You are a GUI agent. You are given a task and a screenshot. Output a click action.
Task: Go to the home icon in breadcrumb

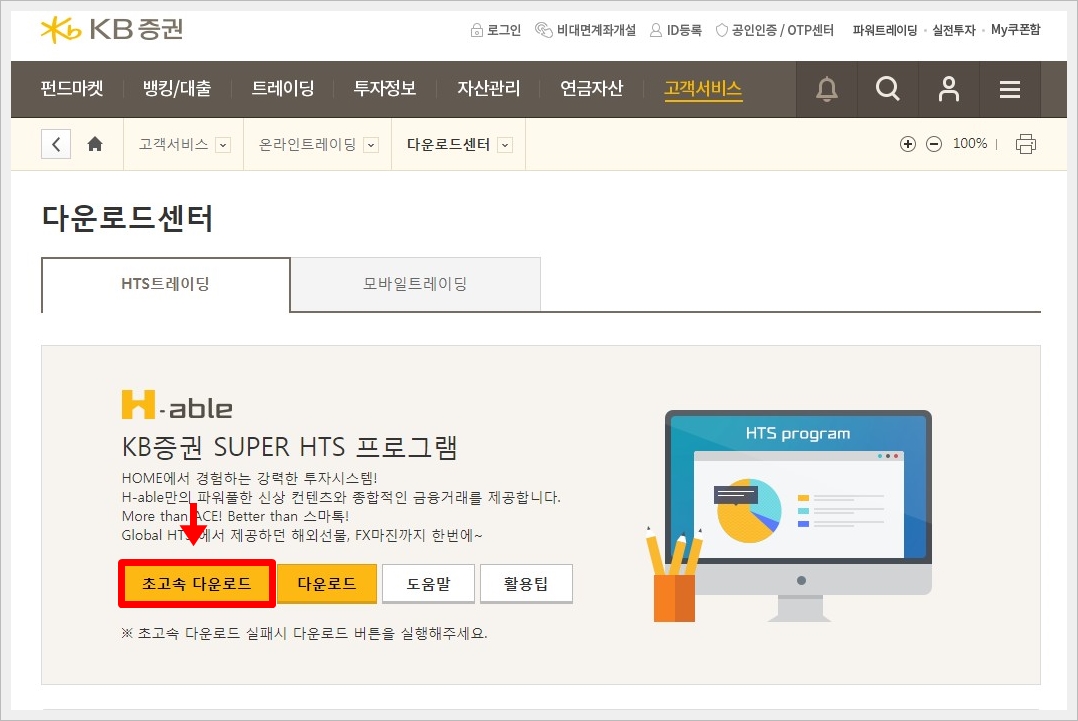pos(95,144)
